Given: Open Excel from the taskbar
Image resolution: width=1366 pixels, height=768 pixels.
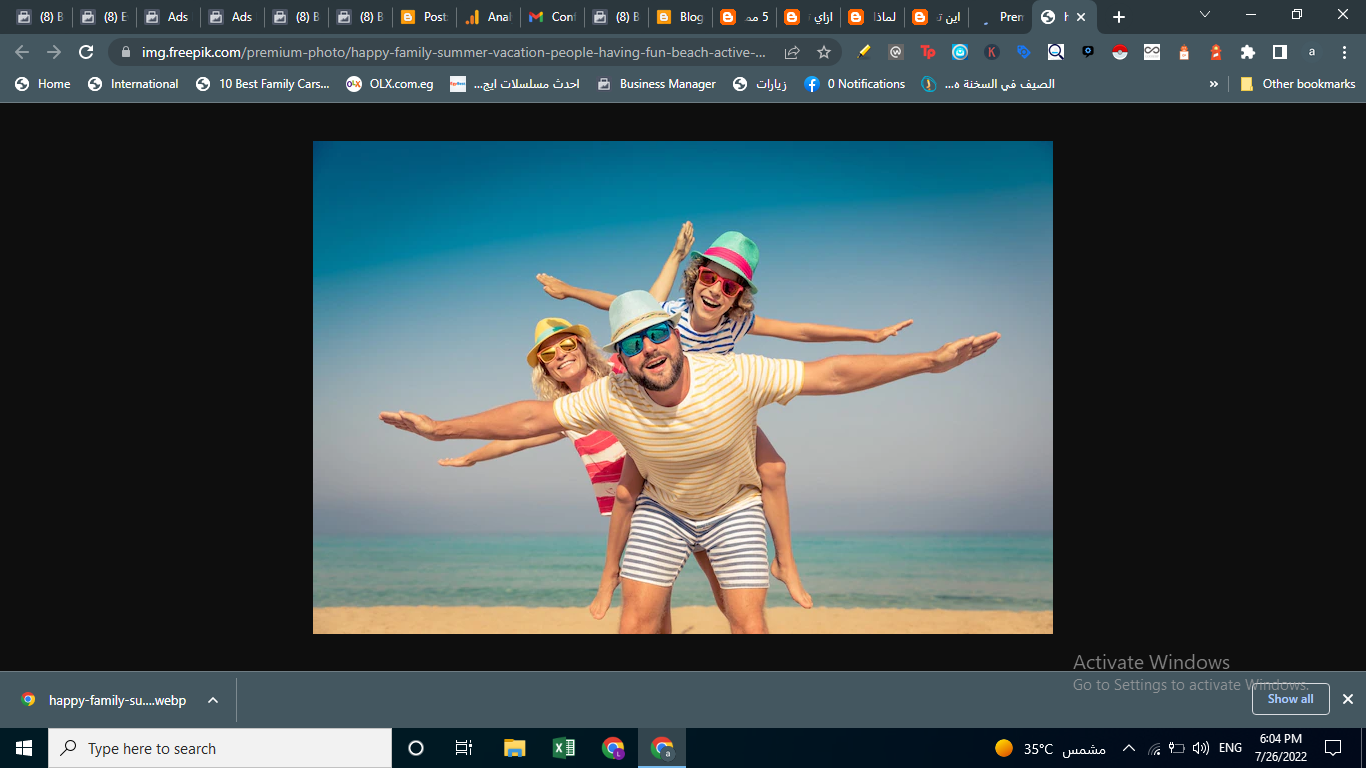Looking at the screenshot, I should [x=563, y=748].
